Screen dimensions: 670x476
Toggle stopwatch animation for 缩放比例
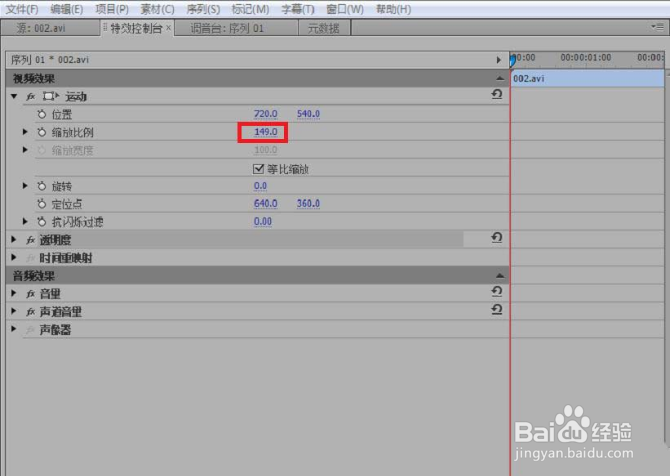[41, 132]
